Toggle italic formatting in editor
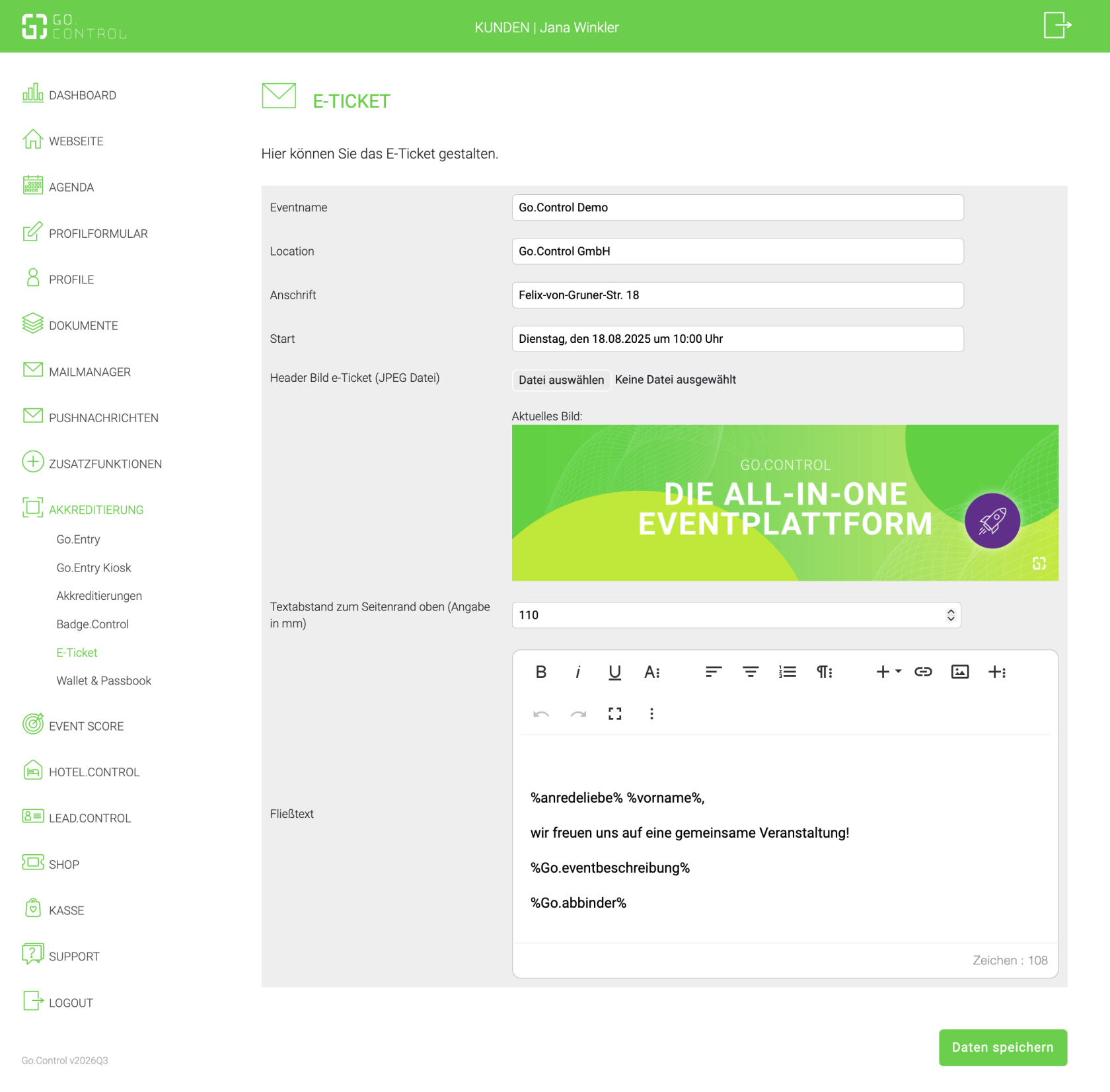The image size is (1110, 1092). tap(578, 672)
